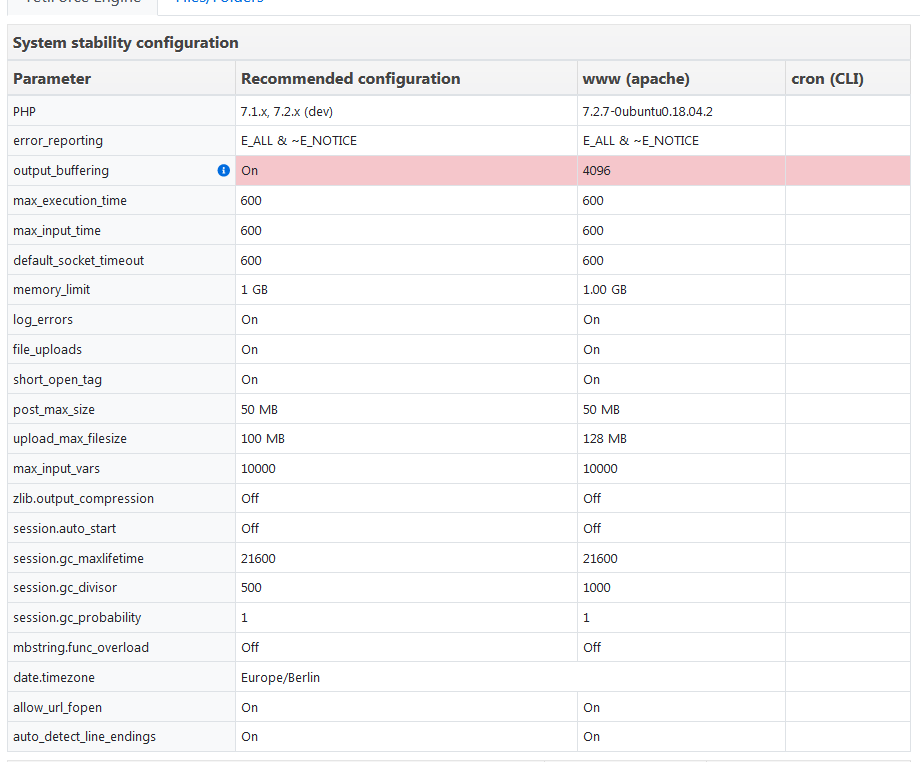920x762 pixels.
Task: Select the 'memory_limit' parameter name
Action: (52, 290)
